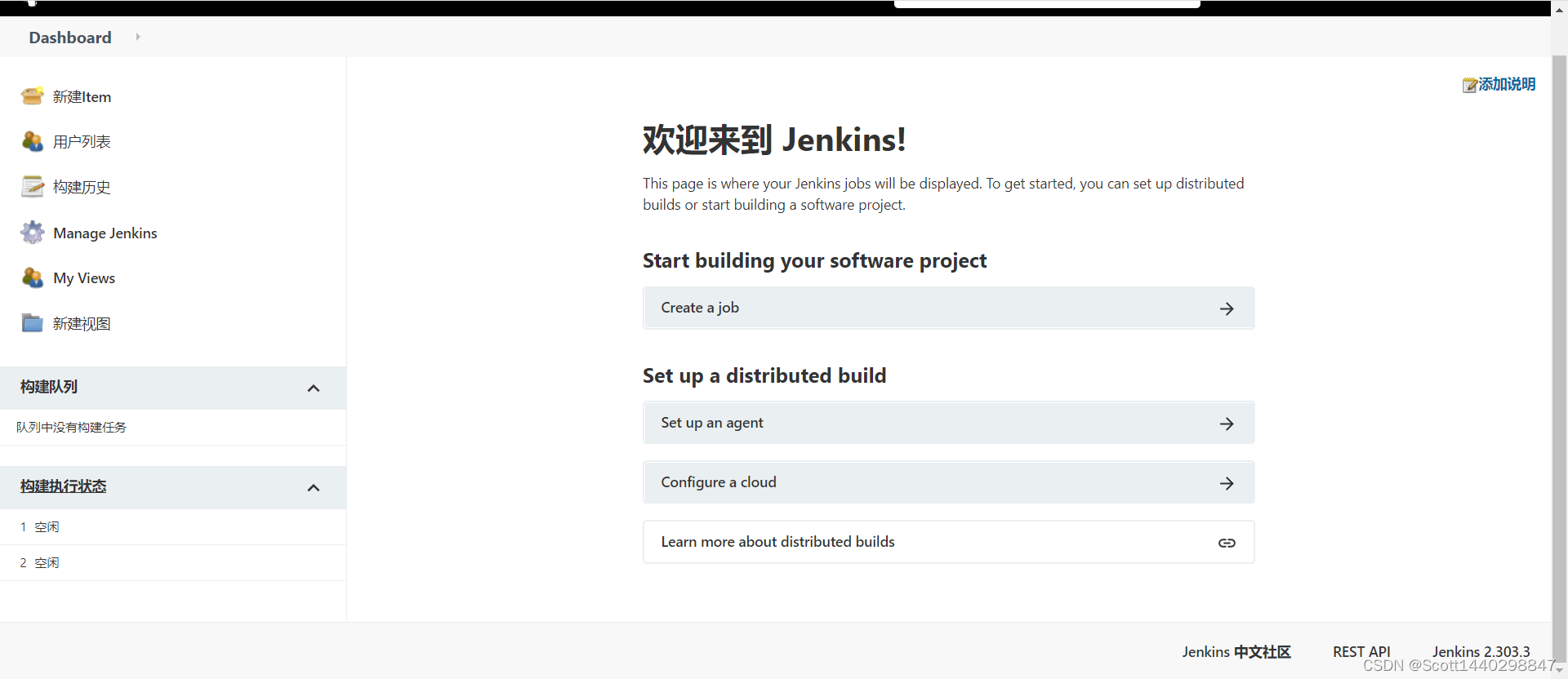Click the 构建历史 notepad icon
The width and height of the screenshot is (1568, 679).
[x=33, y=187]
